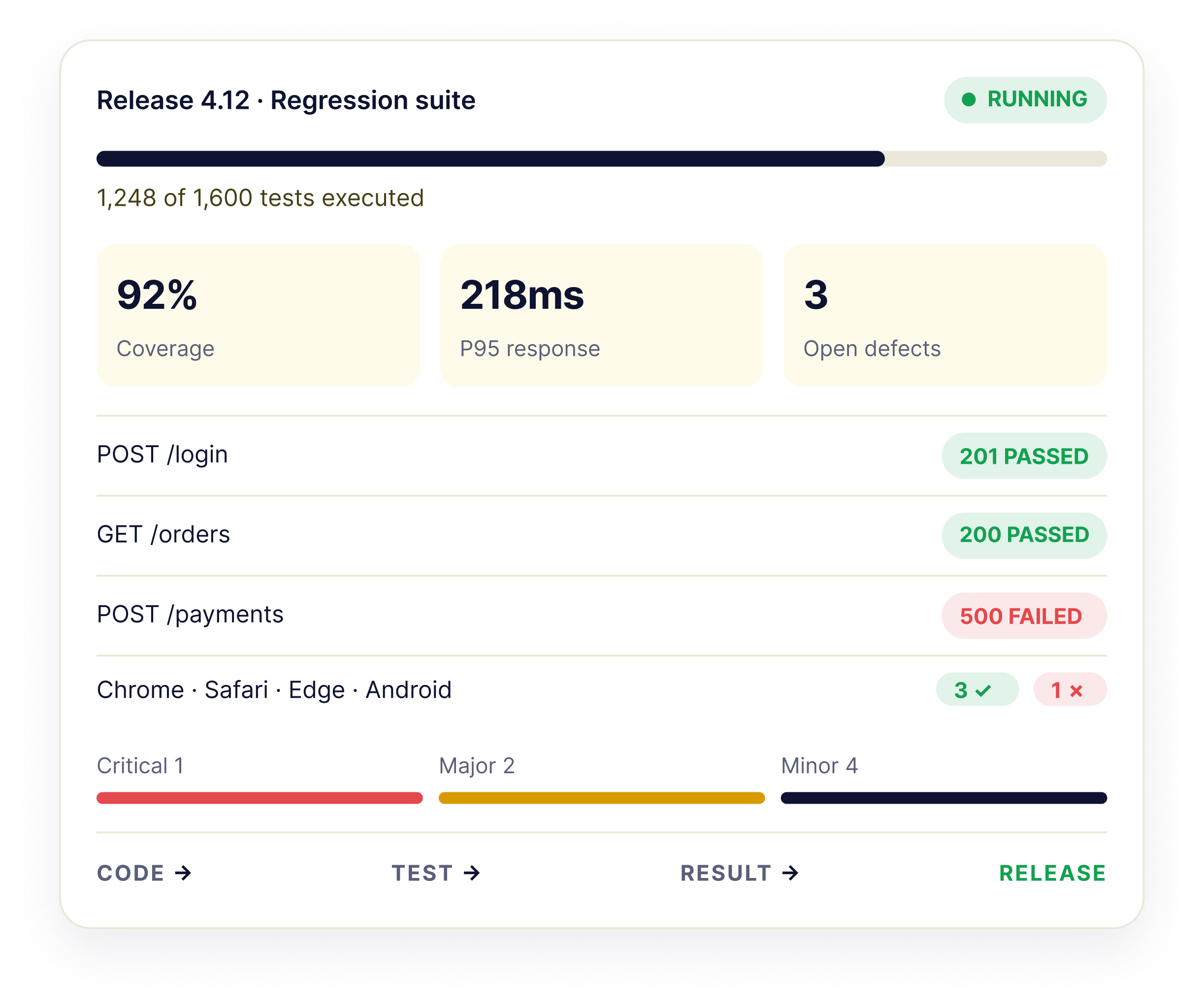Select the Release 4.12 Regression suite title

[286, 100]
